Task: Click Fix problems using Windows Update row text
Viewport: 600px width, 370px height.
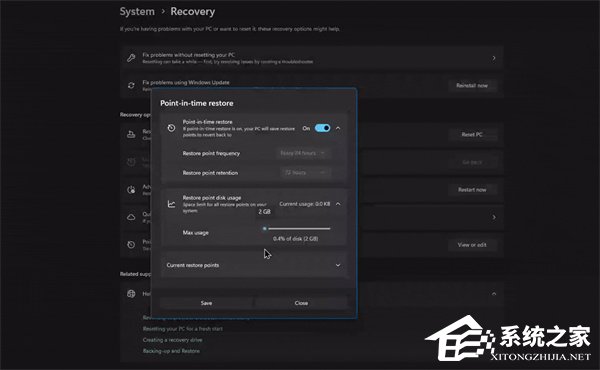Action: click(x=186, y=83)
